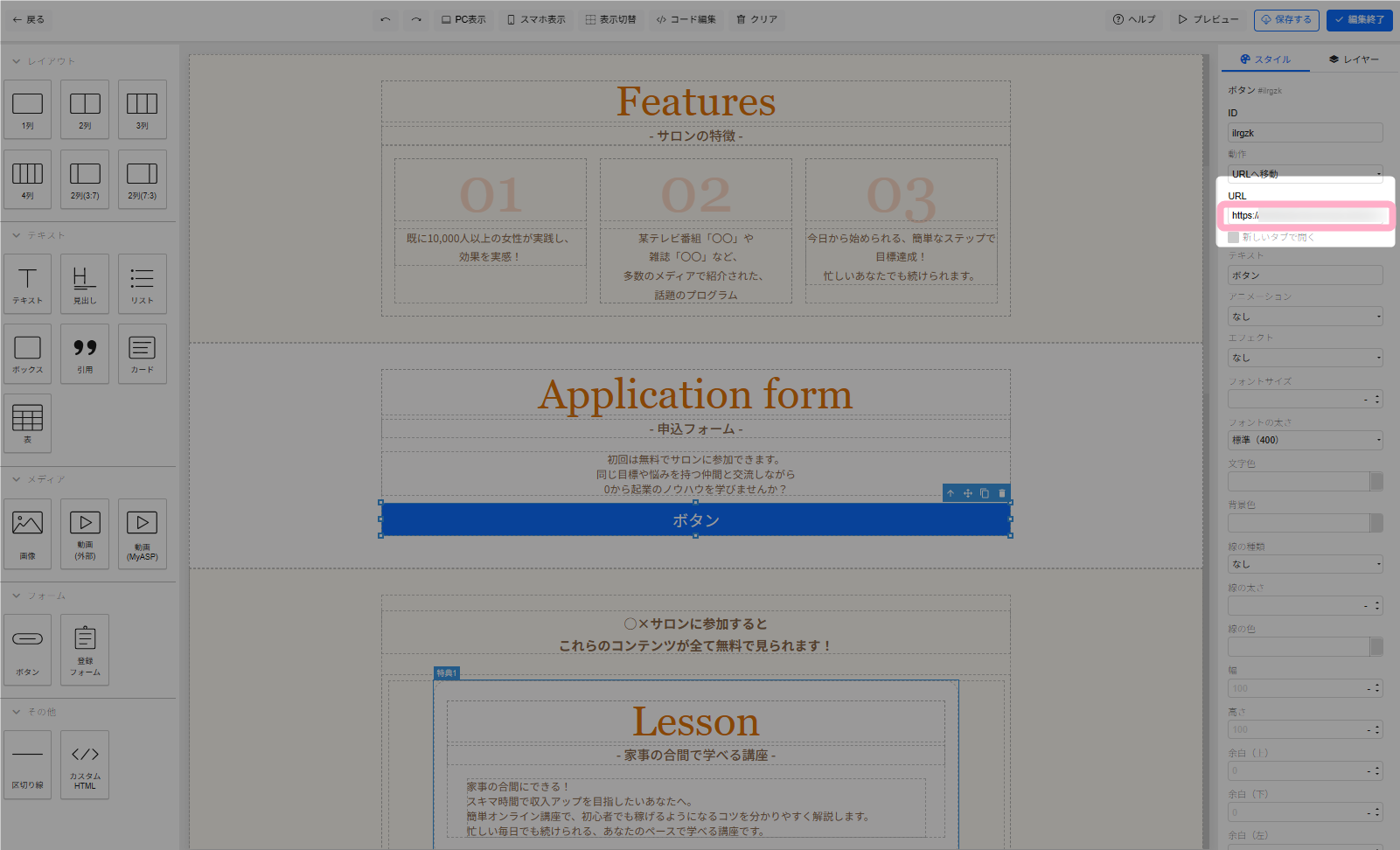Pick the カスタムHTML block
This screenshot has width=1400, height=850.
tap(85, 764)
